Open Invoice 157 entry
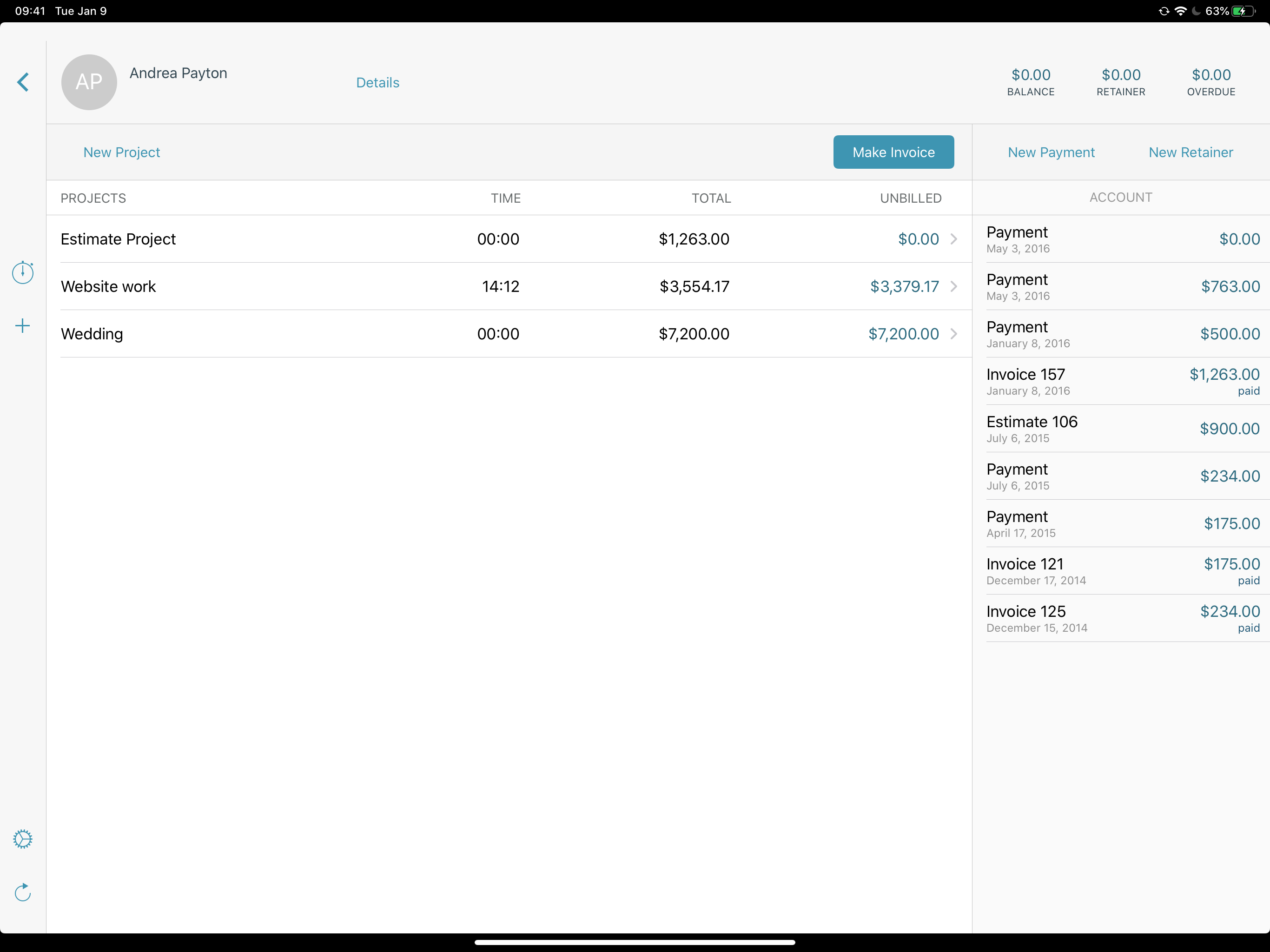Viewport: 1270px width, 952px height. pos(1121,381)
